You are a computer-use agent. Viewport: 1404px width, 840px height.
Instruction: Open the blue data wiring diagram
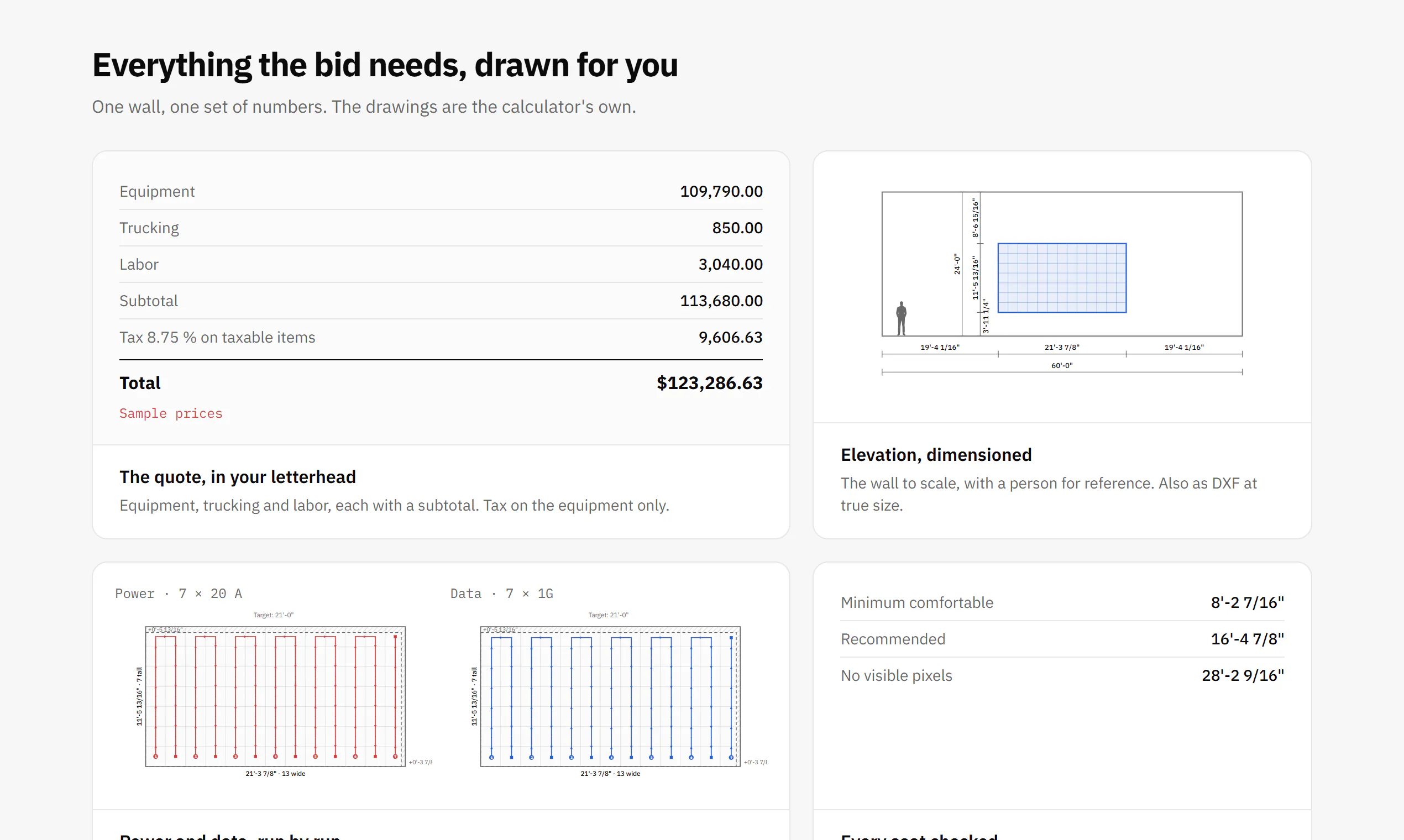click(610, 696)
